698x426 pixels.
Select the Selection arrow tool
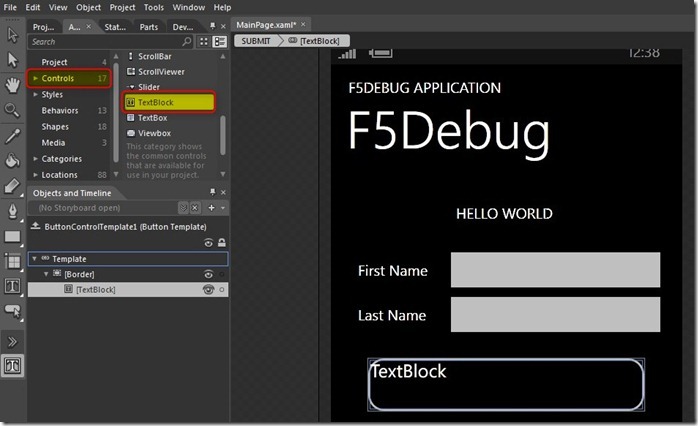12,35
